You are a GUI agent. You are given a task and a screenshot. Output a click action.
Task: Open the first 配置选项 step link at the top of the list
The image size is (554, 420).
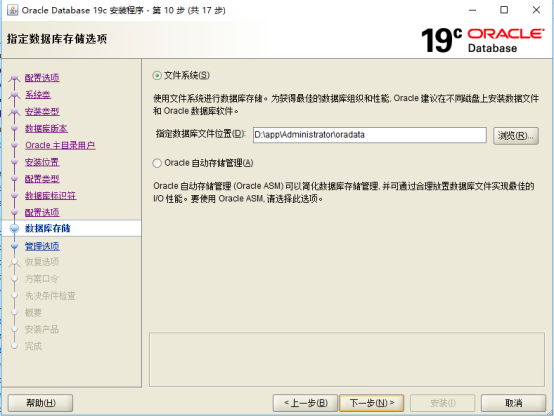coord(42,78)
